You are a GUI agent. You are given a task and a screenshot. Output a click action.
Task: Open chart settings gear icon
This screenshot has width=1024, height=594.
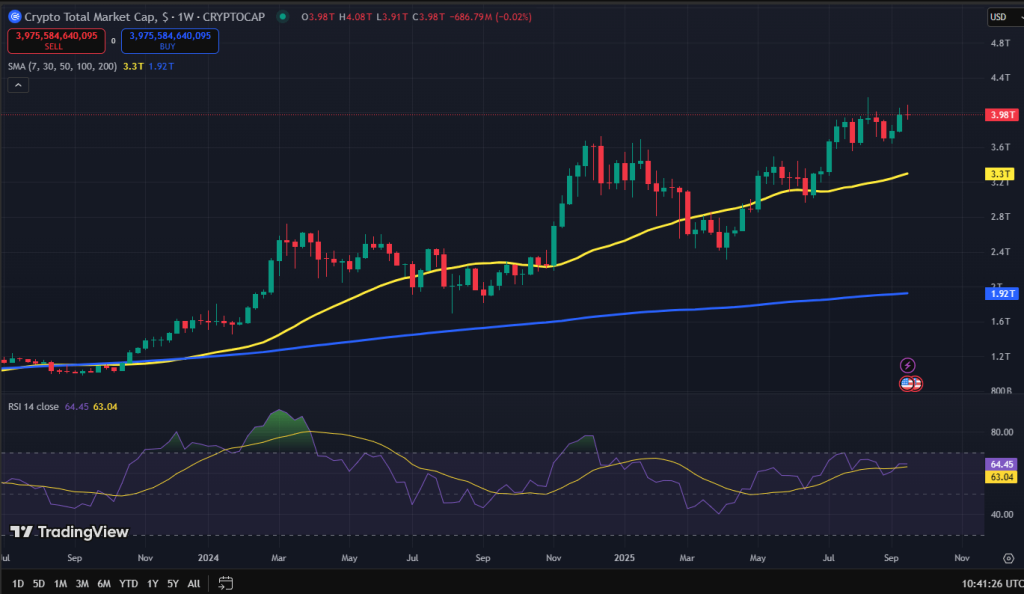click(1008, 558)
